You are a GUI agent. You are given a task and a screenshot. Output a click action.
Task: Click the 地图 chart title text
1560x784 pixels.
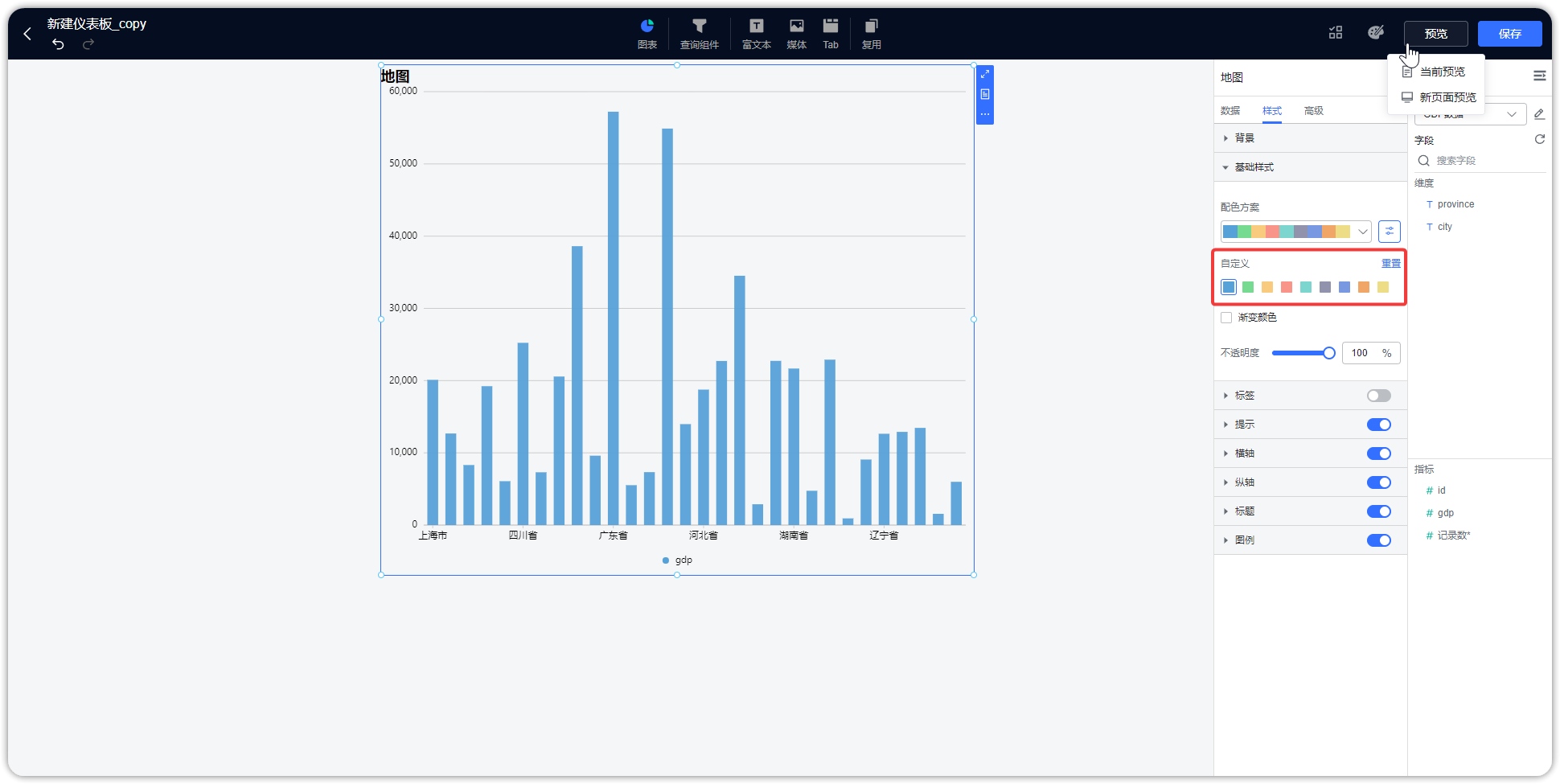coord(396,76)
